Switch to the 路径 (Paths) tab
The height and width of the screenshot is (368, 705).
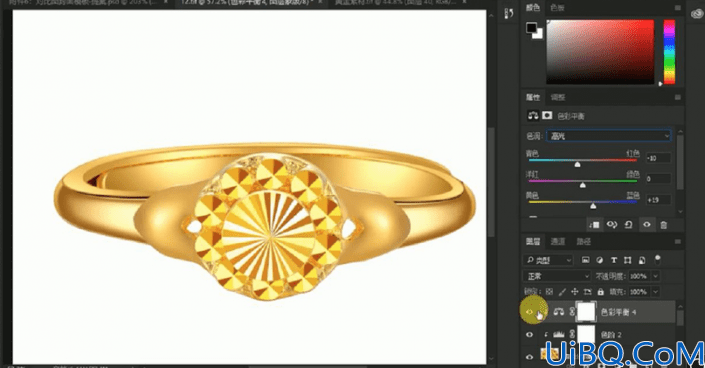pos(584,242)
